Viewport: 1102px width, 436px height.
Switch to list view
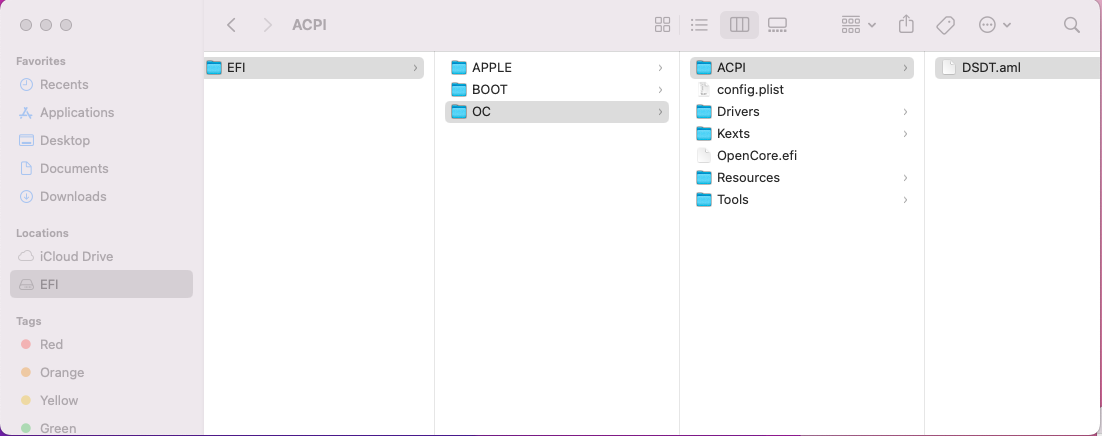tap(700, 25)
